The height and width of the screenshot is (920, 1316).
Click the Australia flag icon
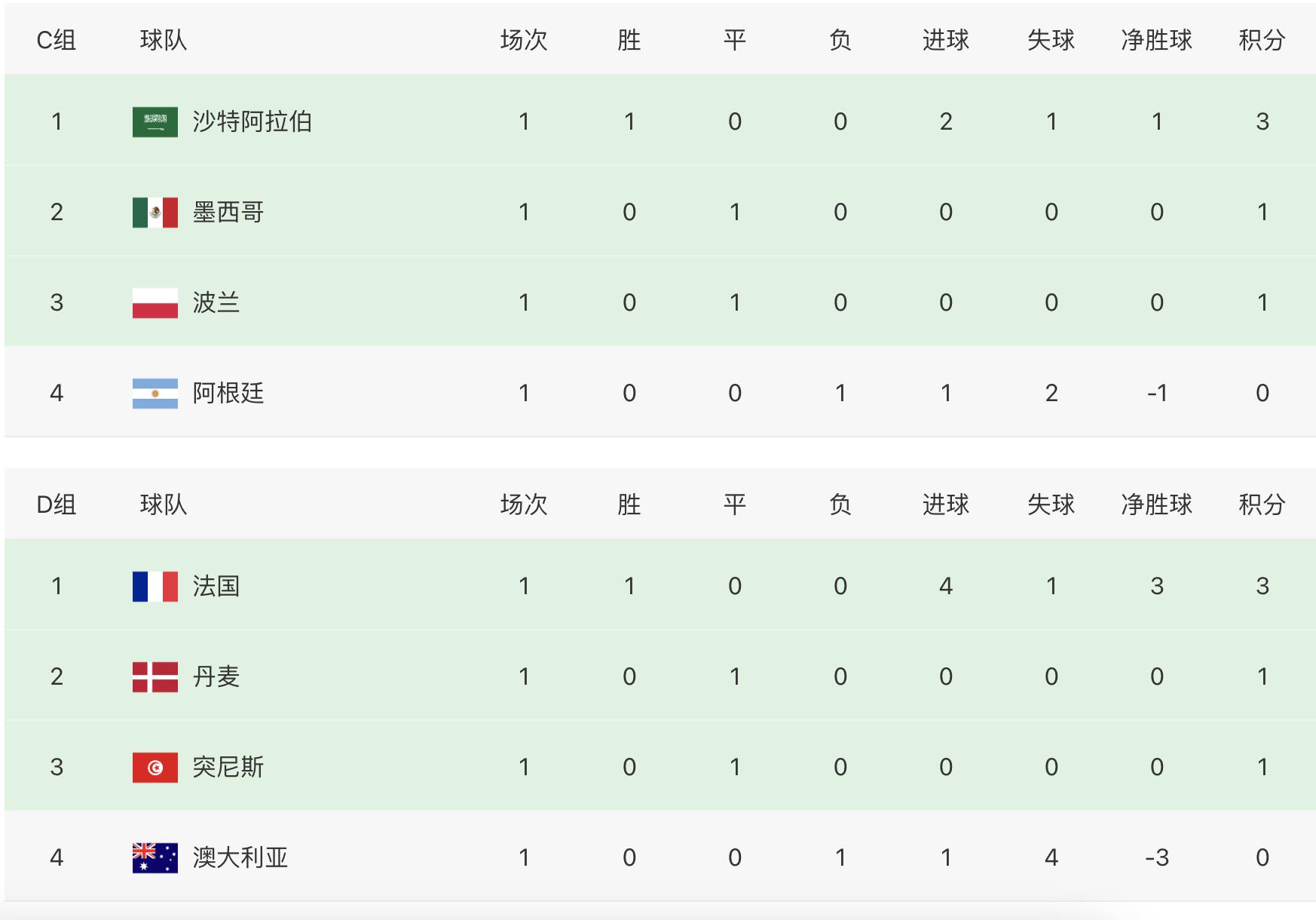pyautogui.click(x=155, y=857)
